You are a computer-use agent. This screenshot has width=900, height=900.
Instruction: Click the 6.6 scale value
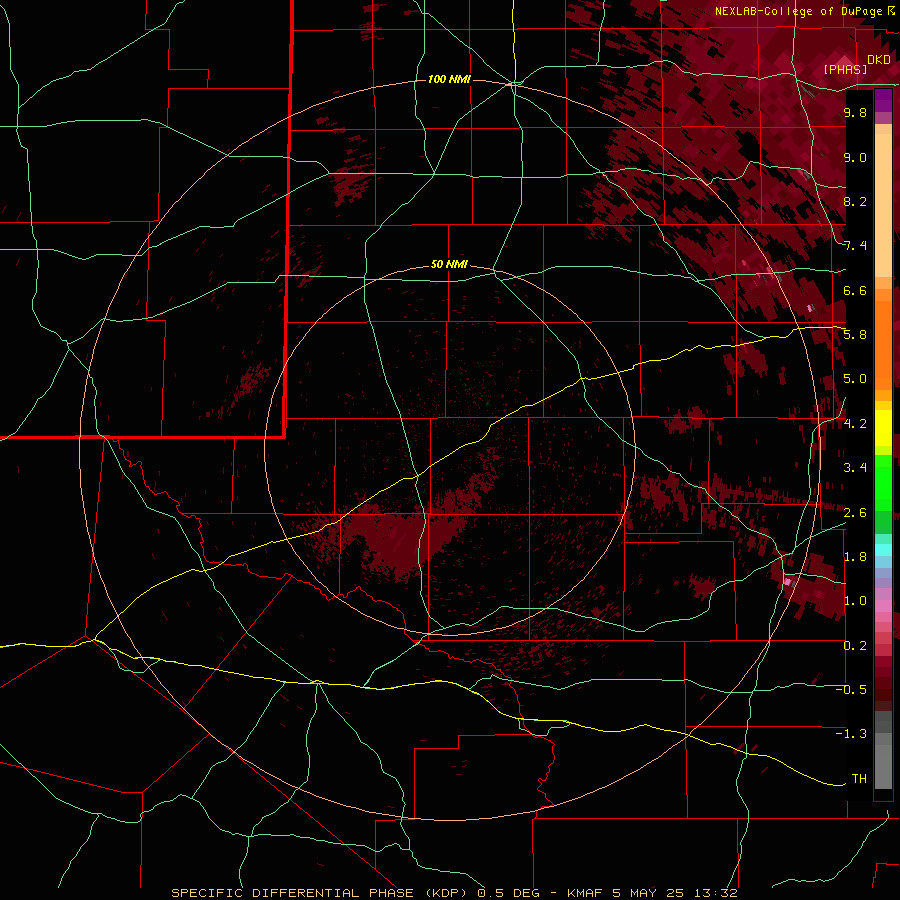(x=855, y=290)
